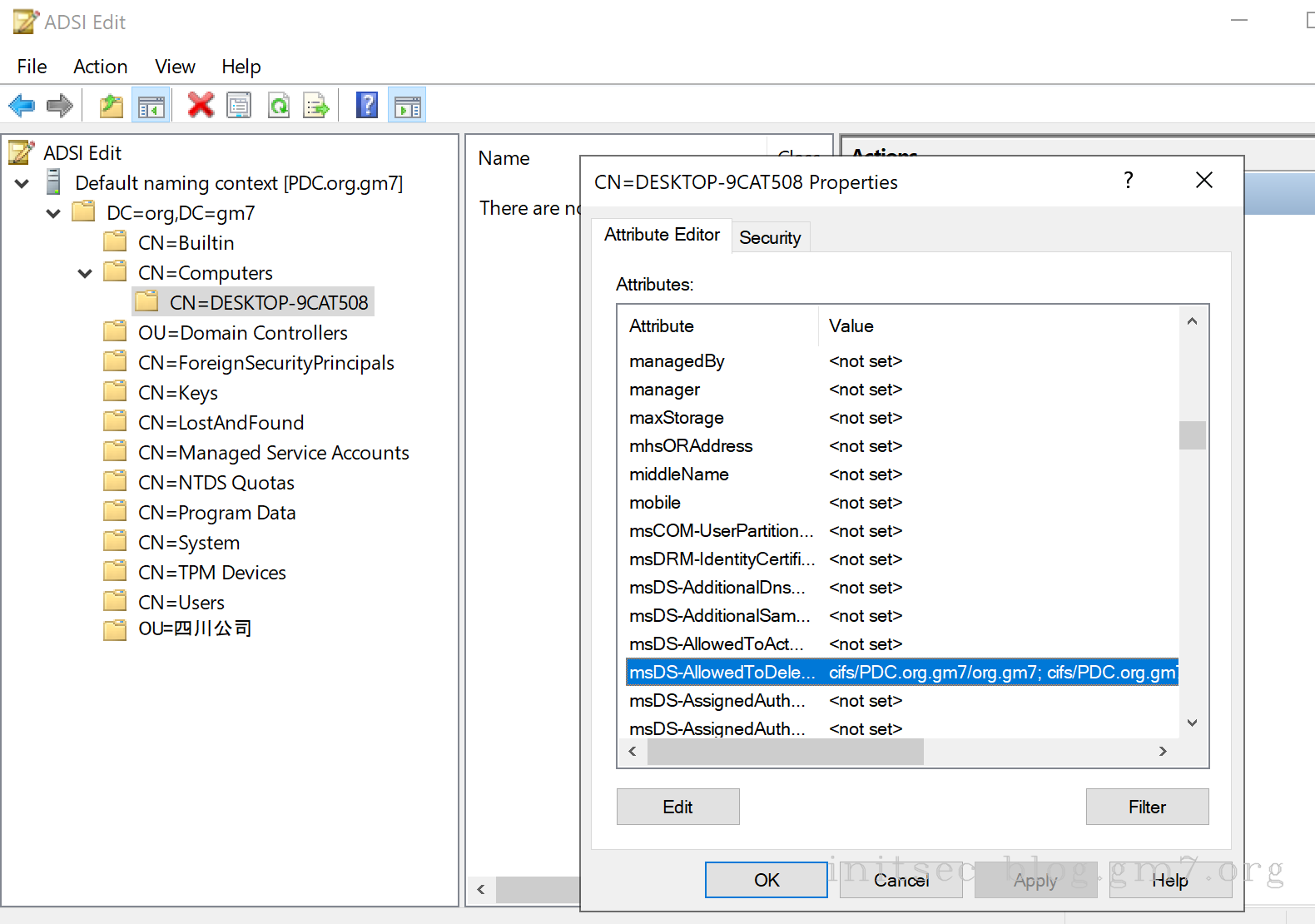Click the attribute list vertical scrollbar thumb
This screenshot has height=924, width=1315.
(1192, 435)
